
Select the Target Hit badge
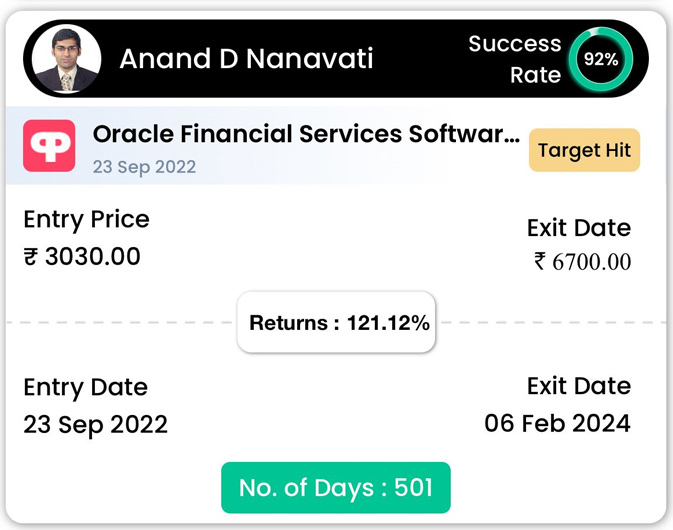584,150
